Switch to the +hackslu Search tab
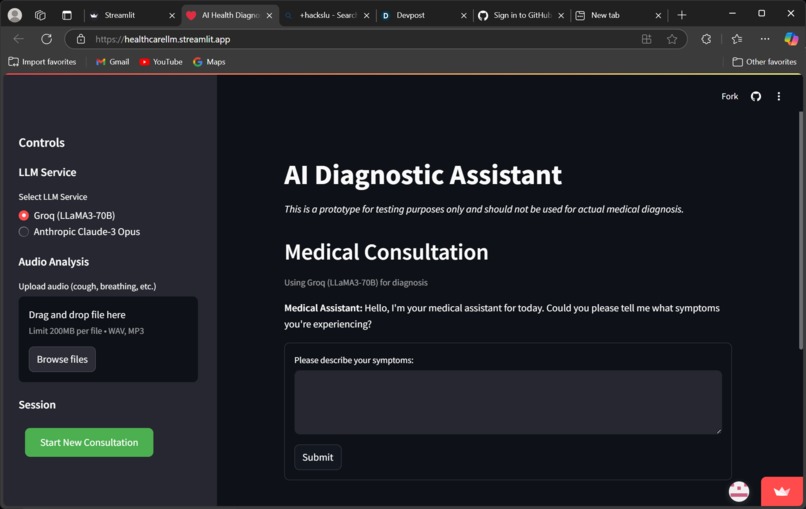Image resolution: width=806 pixels, height=509 pixels. (x=327, y=15)
